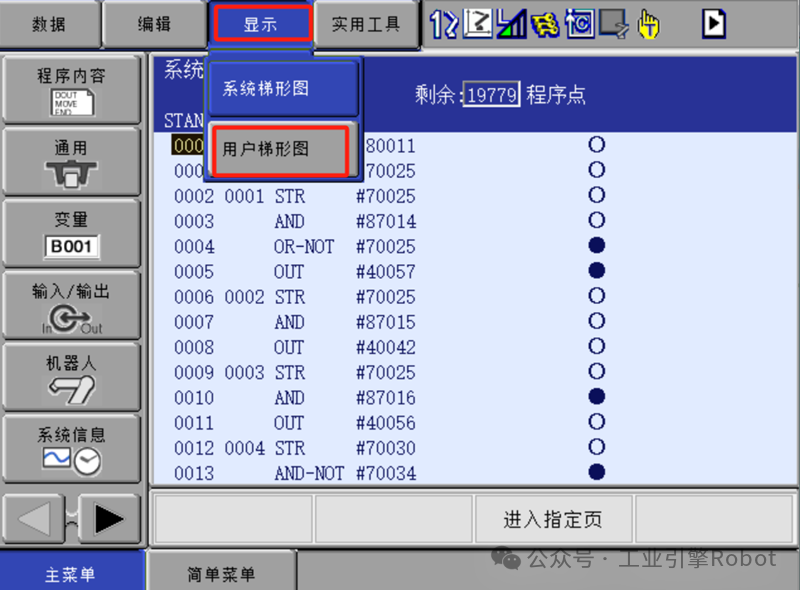
Task: Click the yellow hand teach mode icon
Action: [x=648, y=24]
